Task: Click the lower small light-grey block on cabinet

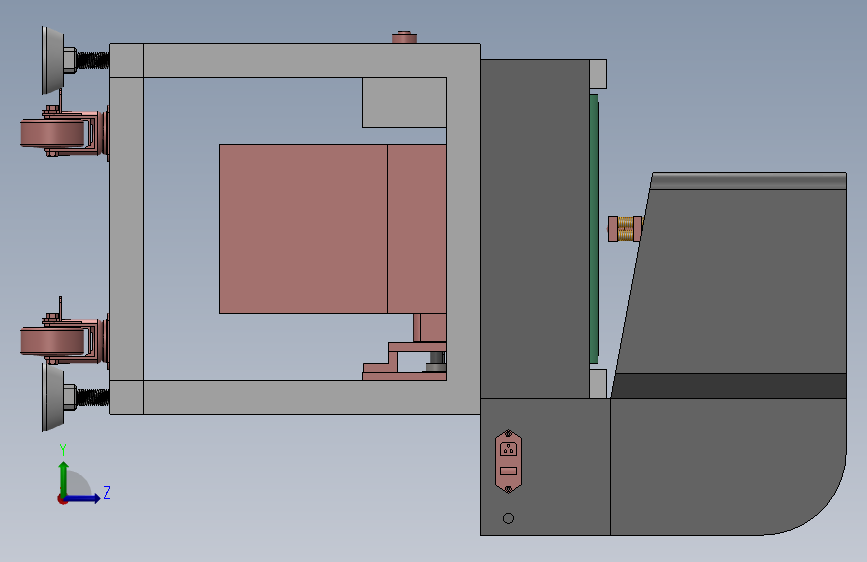Action: pos(598,383)
